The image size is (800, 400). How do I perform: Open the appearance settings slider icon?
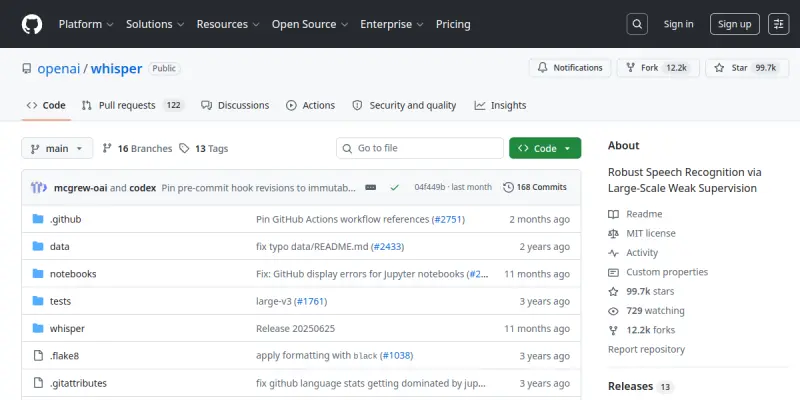point(779,24)
